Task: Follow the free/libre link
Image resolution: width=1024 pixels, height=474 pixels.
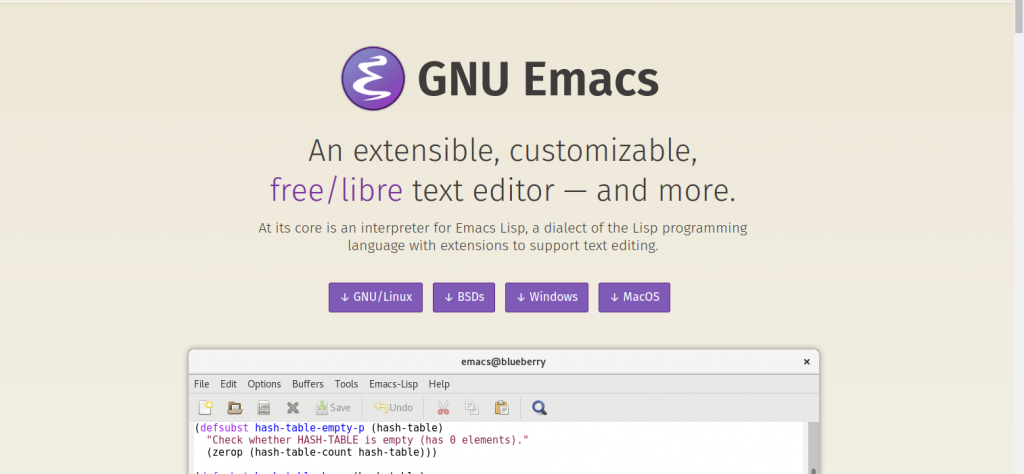Action: 336,190
